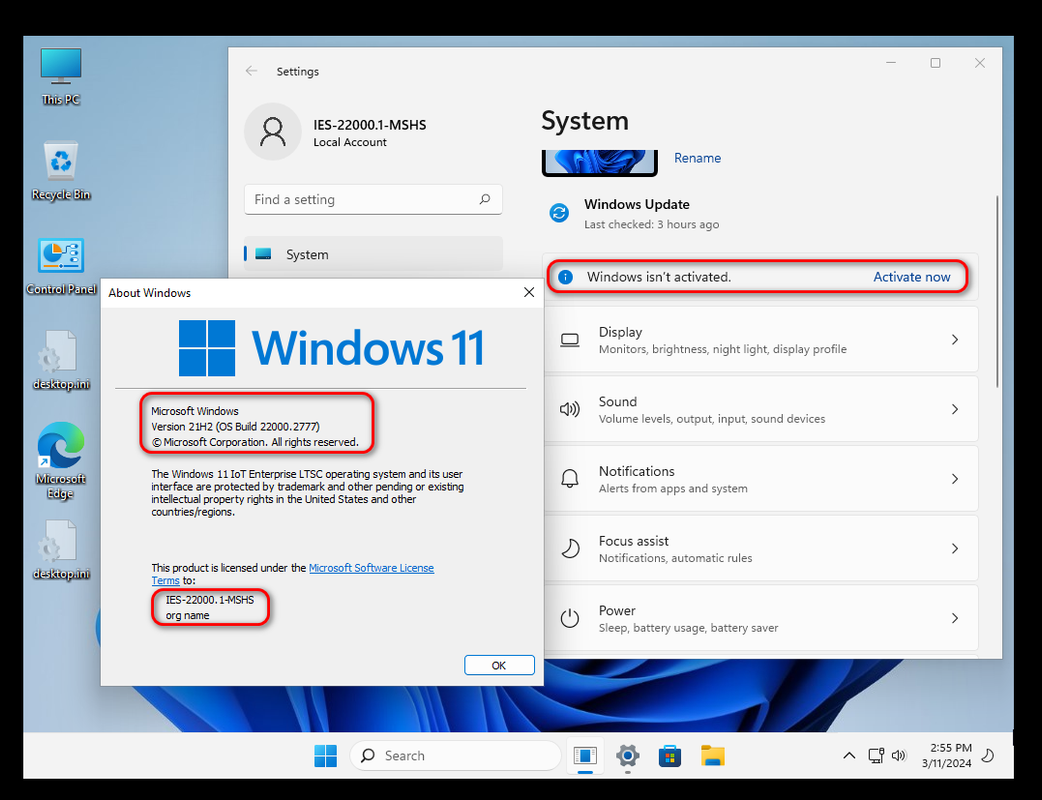Select System in Settings sidebar

[373, 254]
